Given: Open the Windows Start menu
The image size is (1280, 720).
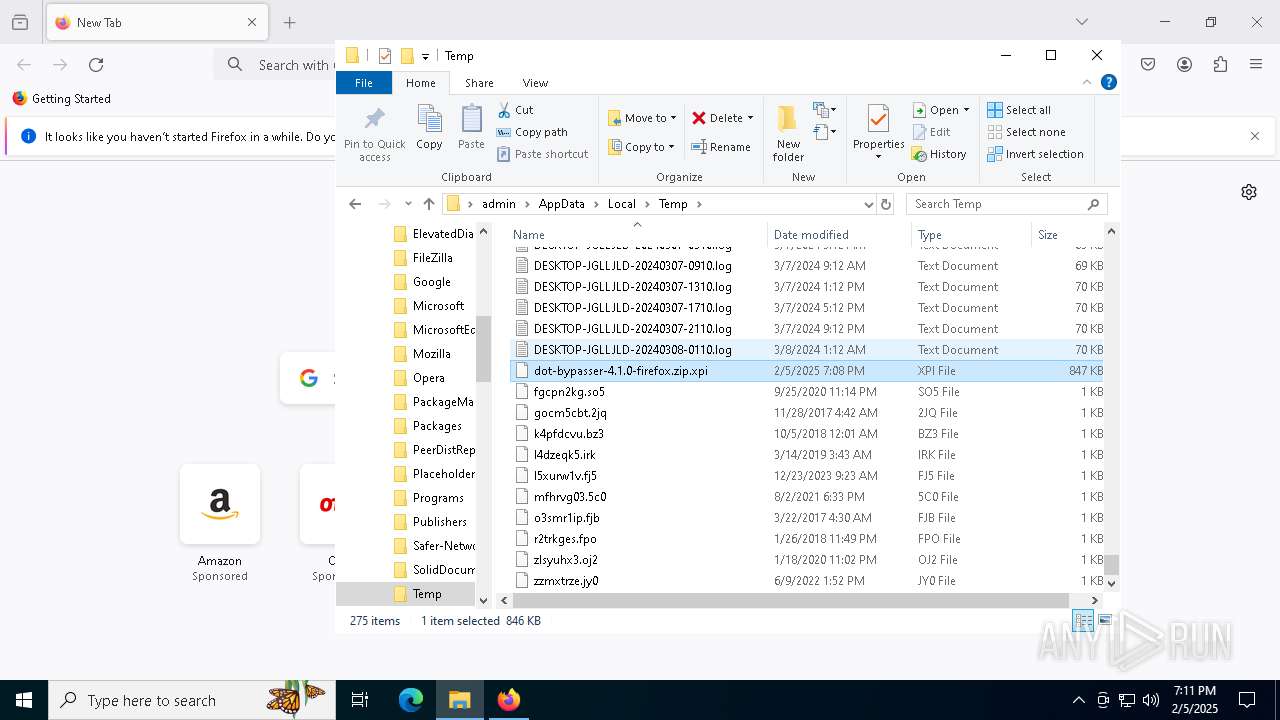Looking at the screenshot, I should point(24,700).
